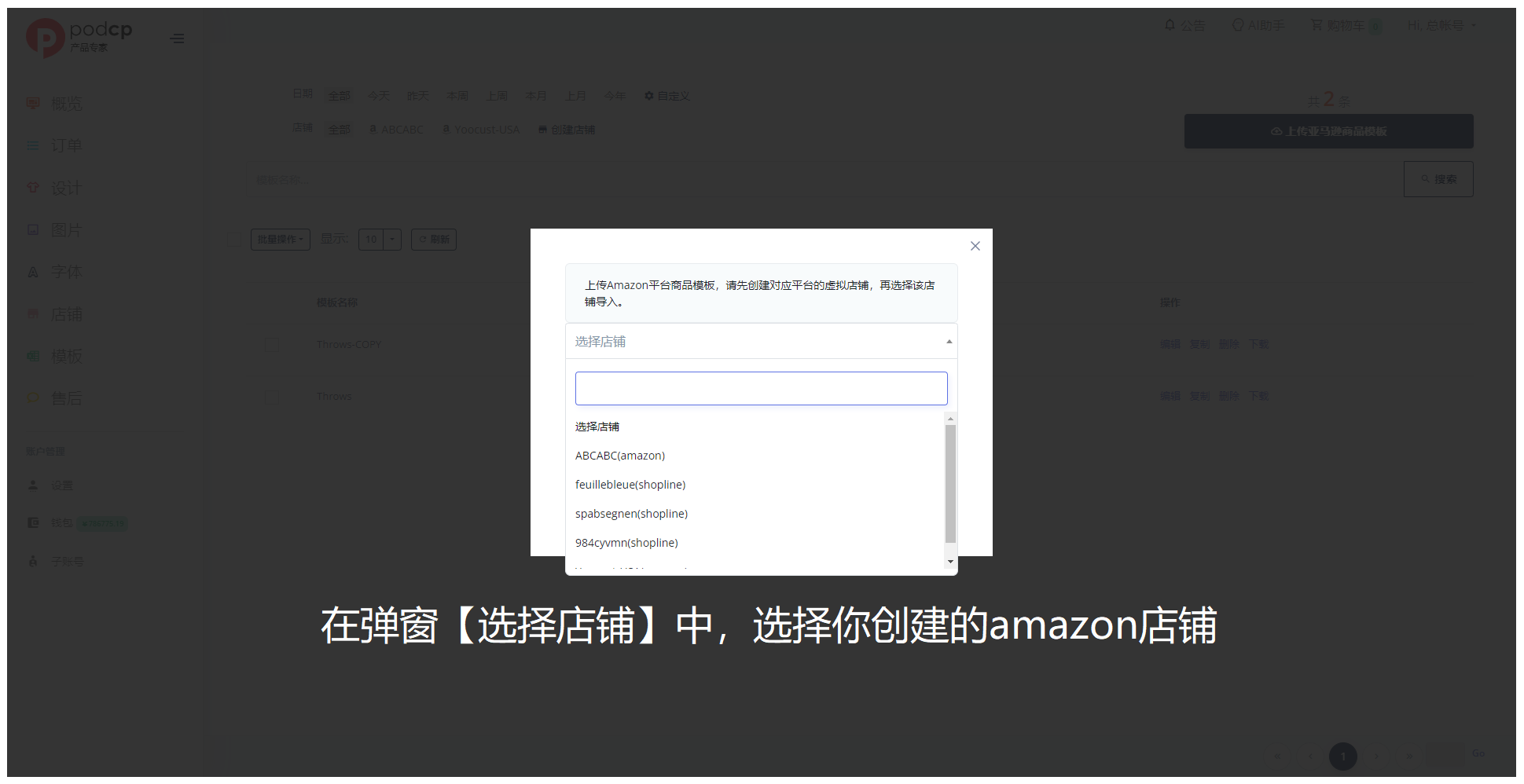This screenshot has height=784, width=1524.
Task: Open 概览 overview in sidebar
Action: (x=67, y=104)
